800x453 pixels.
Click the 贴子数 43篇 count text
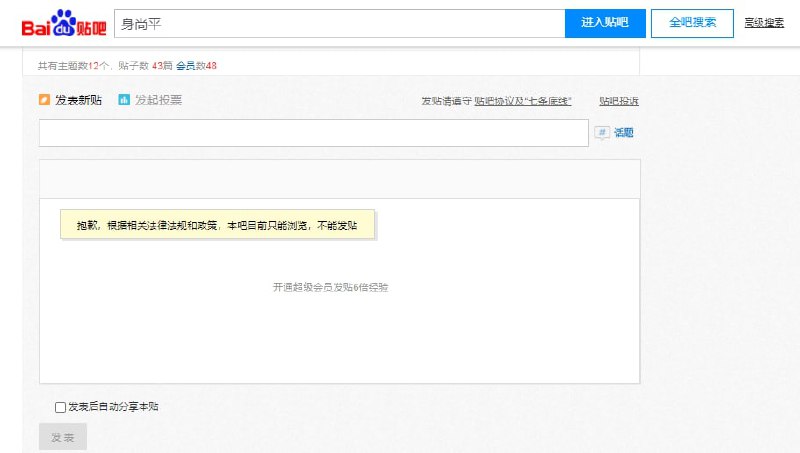click(145, 66)
